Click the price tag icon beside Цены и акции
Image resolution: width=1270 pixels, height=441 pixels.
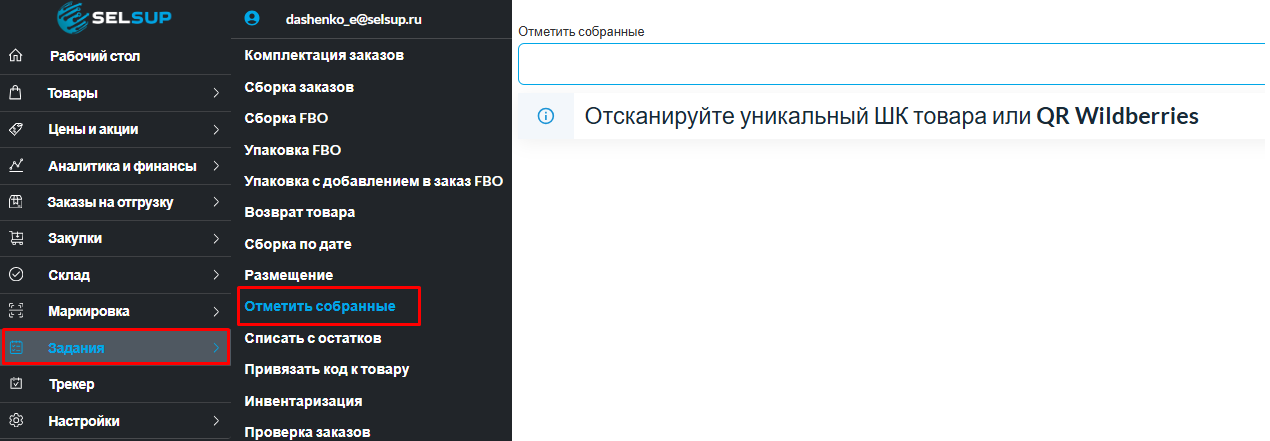pyautogui.click(x=15, y=129)
